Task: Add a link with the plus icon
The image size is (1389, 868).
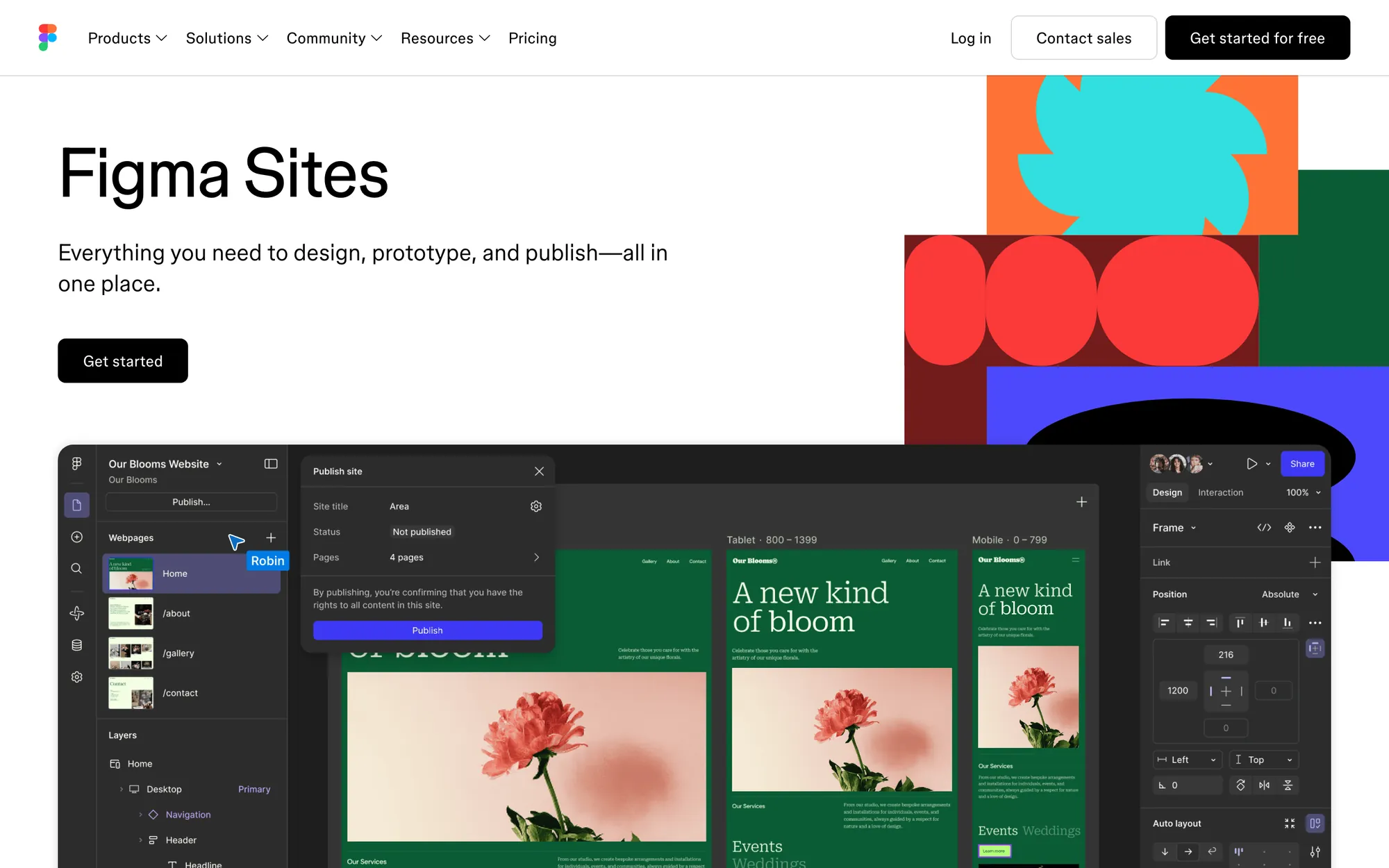Action: [x=1315, y=562]
